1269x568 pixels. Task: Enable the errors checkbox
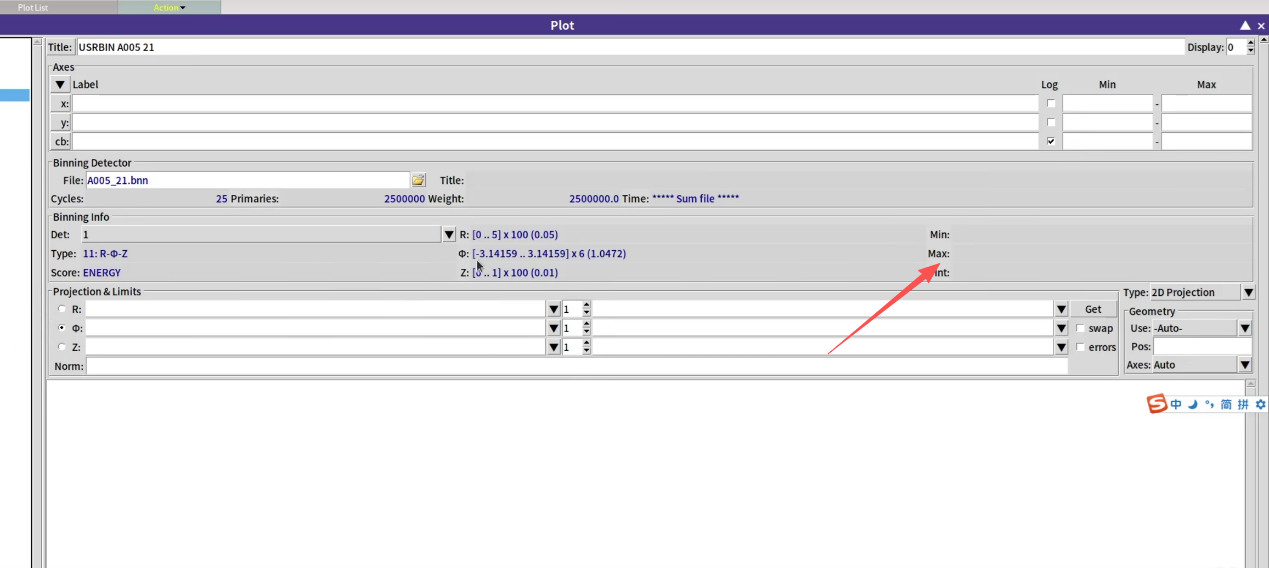pos(1081,347)
